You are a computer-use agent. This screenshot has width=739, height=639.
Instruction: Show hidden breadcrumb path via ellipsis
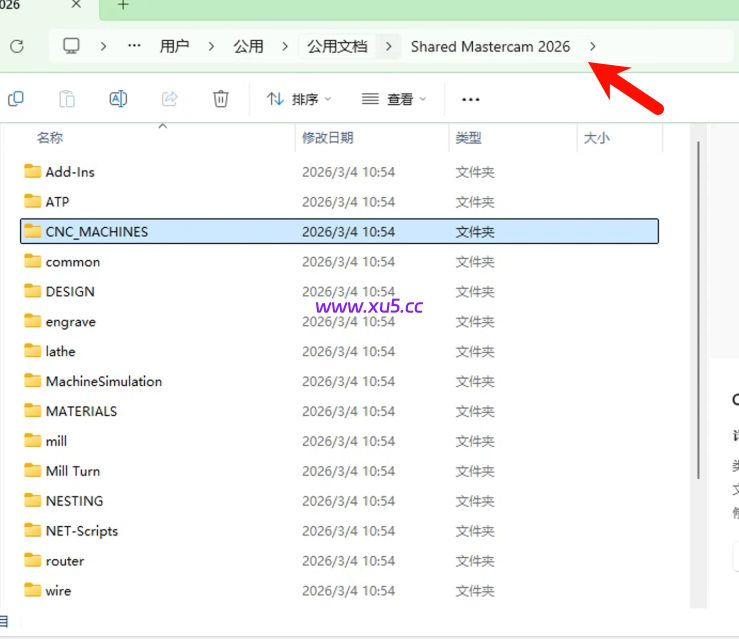coord(134,46)
